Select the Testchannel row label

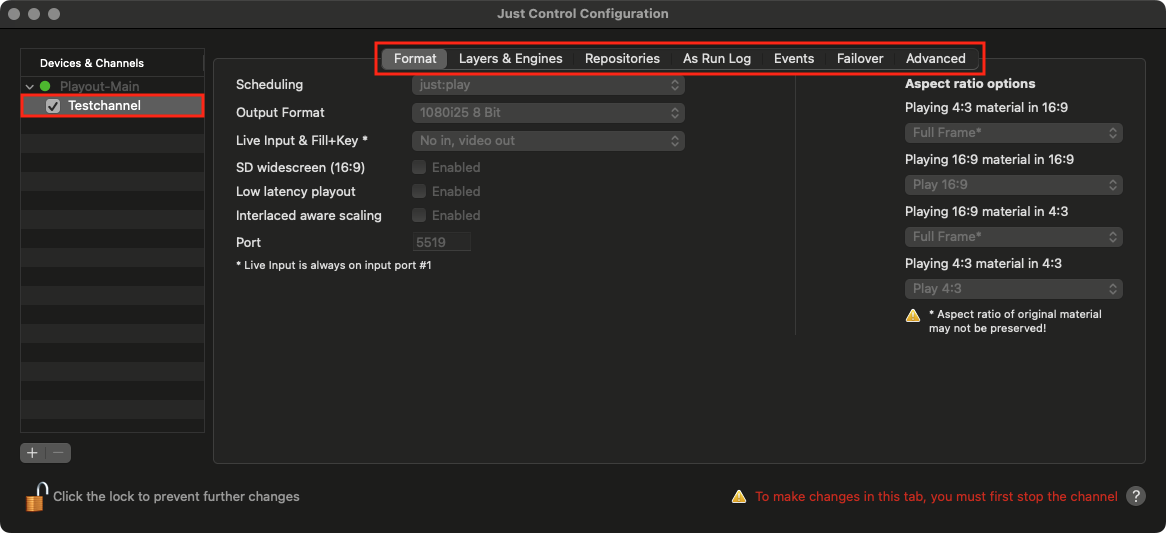104,106
